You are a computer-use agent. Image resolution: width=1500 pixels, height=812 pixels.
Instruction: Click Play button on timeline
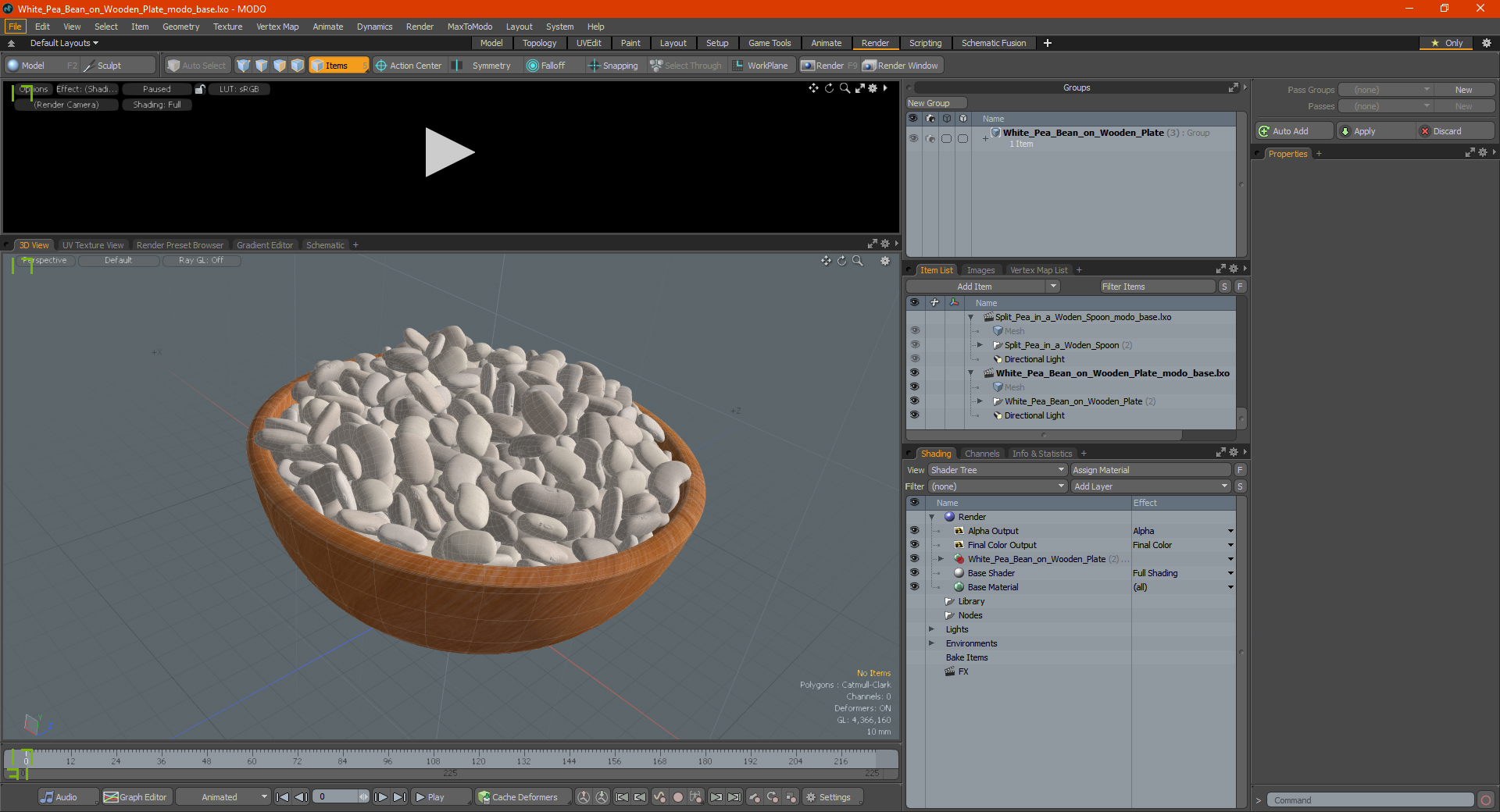pyautogui.click(x=441, y=797)
